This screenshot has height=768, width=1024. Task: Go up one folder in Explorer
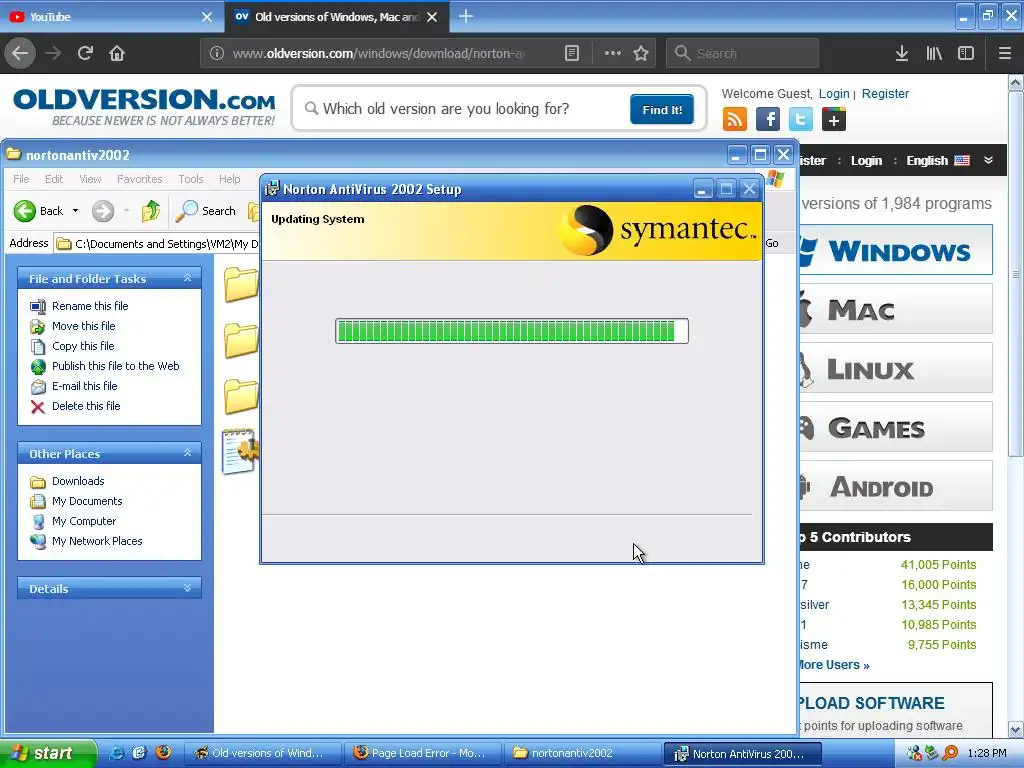pos(151,211)
